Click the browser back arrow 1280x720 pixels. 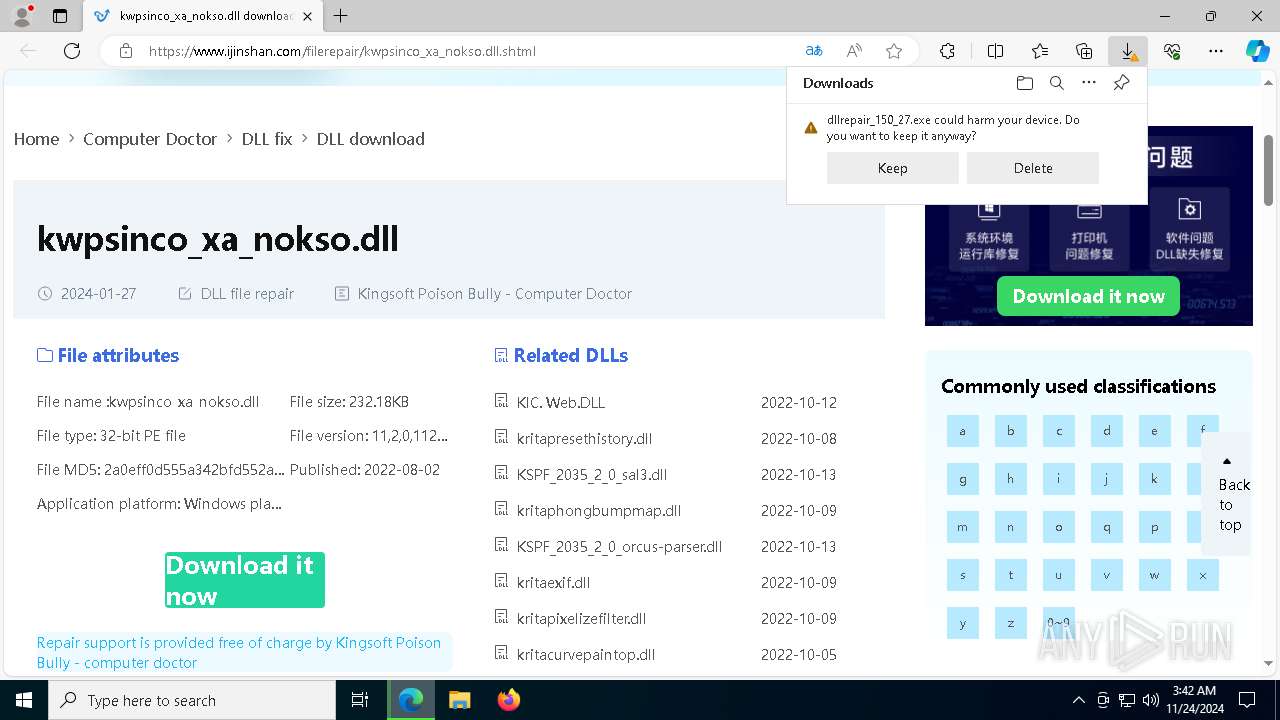pyautogui.click(x=28, y=51)
